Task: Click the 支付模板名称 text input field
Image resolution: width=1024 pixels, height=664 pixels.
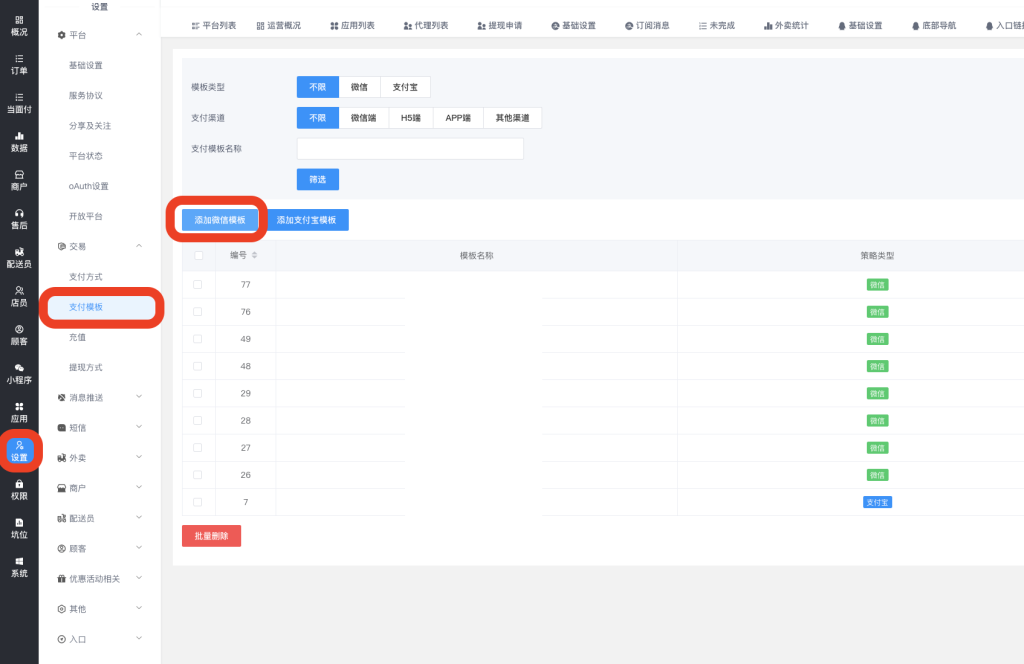Action: click(410, 149)
